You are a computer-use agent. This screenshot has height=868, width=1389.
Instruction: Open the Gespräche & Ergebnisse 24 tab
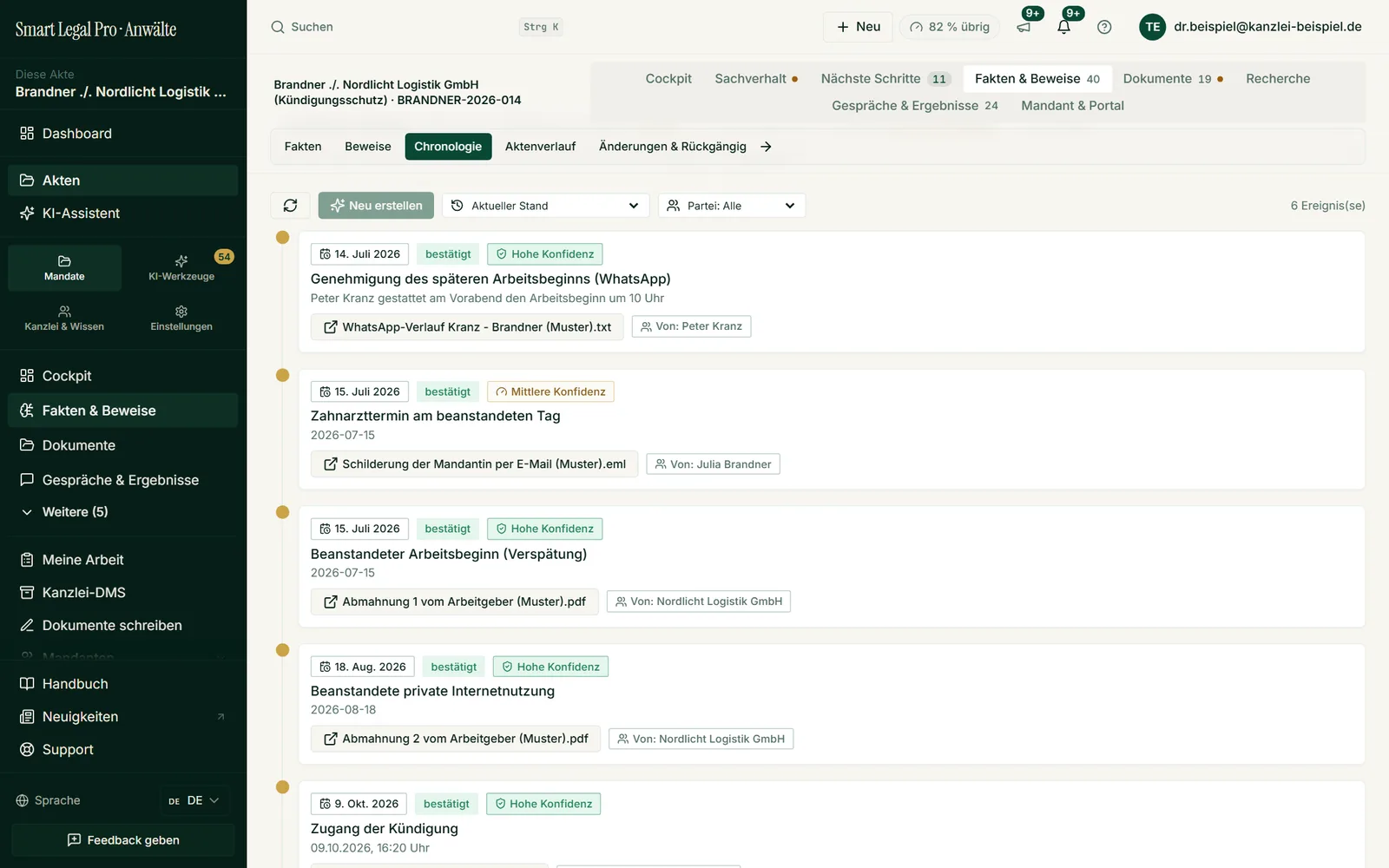(915, 106)
